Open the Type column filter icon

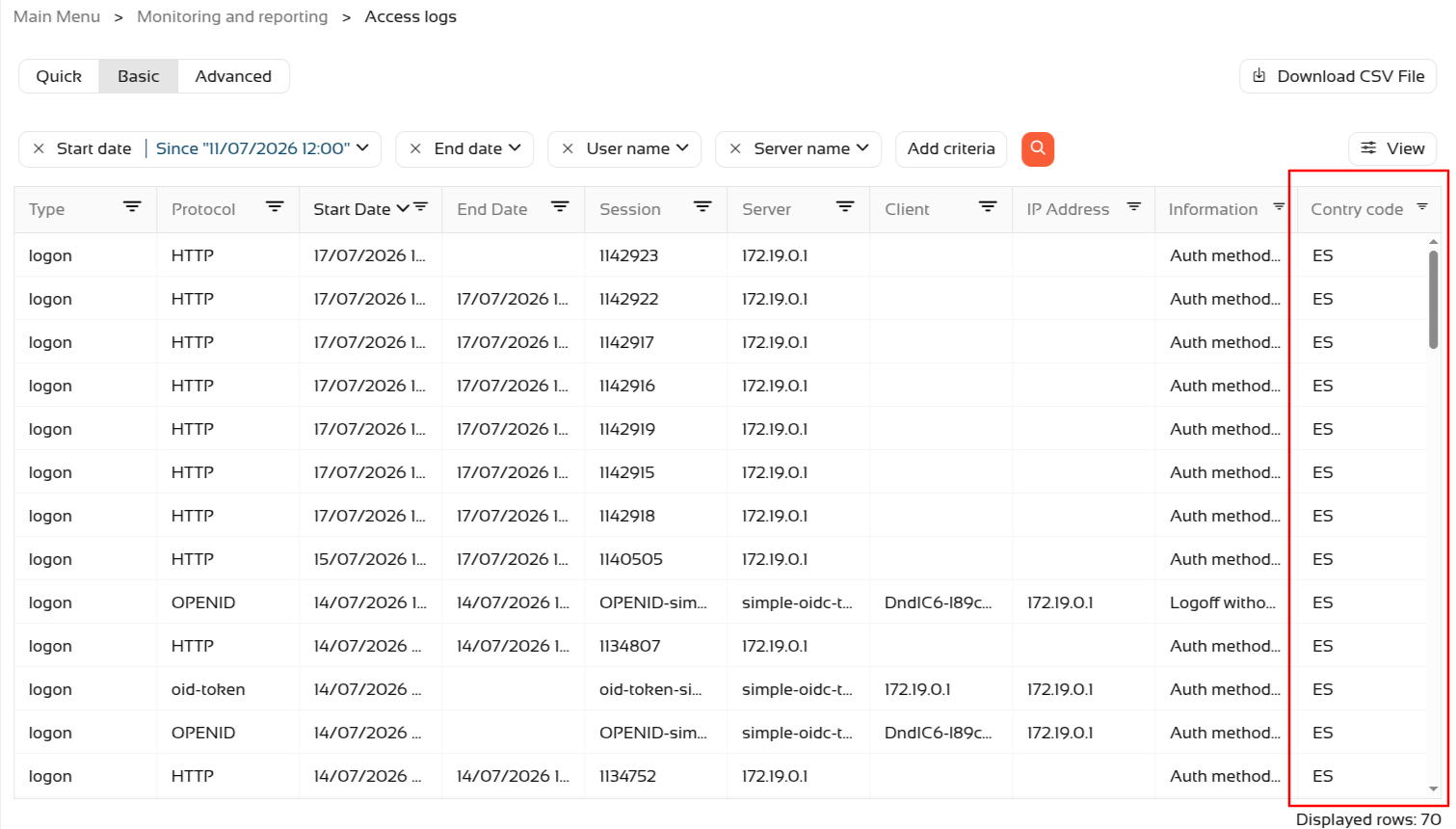coord(132,207)
